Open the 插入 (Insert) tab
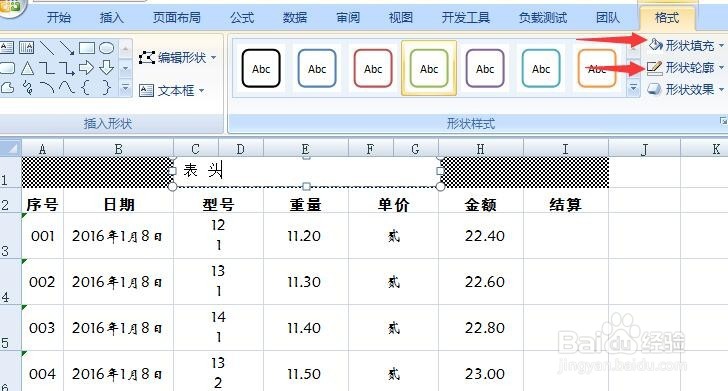The image size is (728, 391). [112, 18]
